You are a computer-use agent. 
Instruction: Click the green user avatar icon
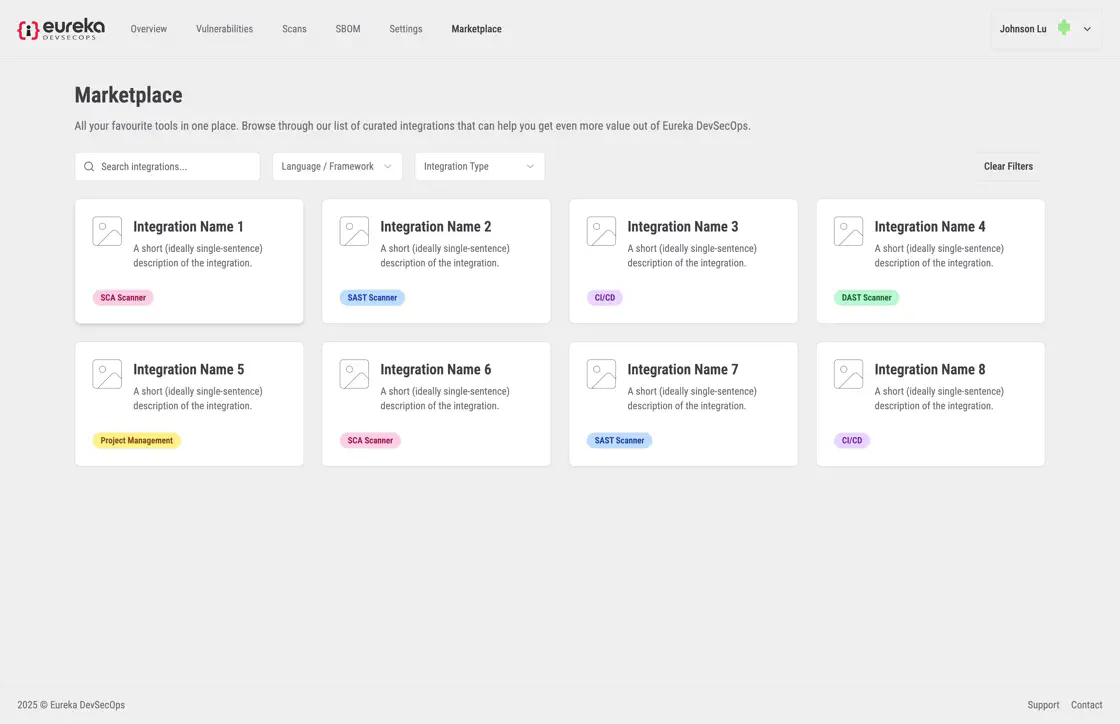[1064, 29]
